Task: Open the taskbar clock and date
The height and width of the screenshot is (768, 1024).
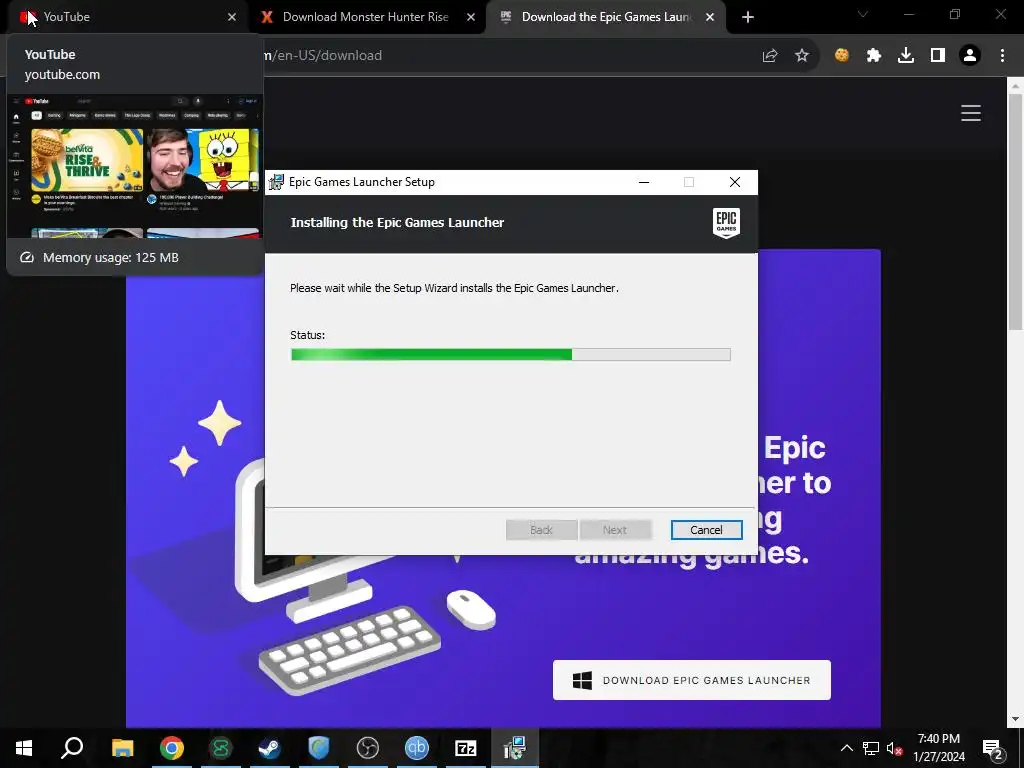Action: click(x=938, y=748)
